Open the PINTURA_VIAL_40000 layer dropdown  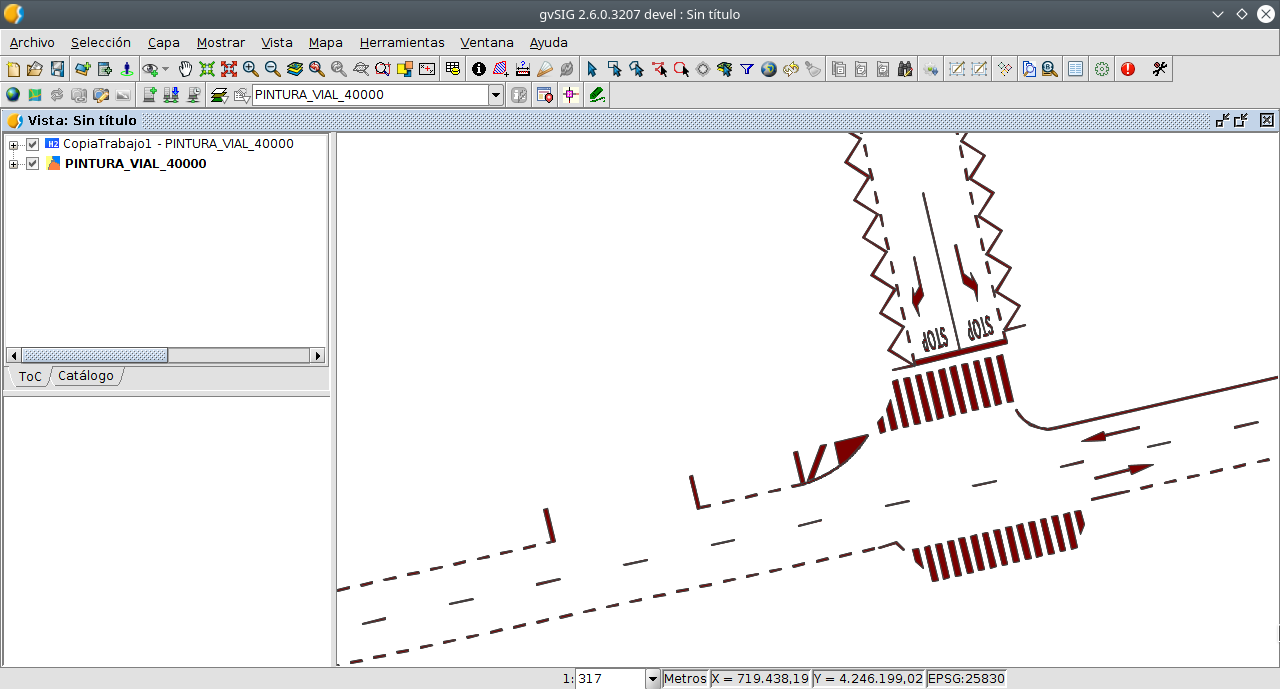point(495,95)
